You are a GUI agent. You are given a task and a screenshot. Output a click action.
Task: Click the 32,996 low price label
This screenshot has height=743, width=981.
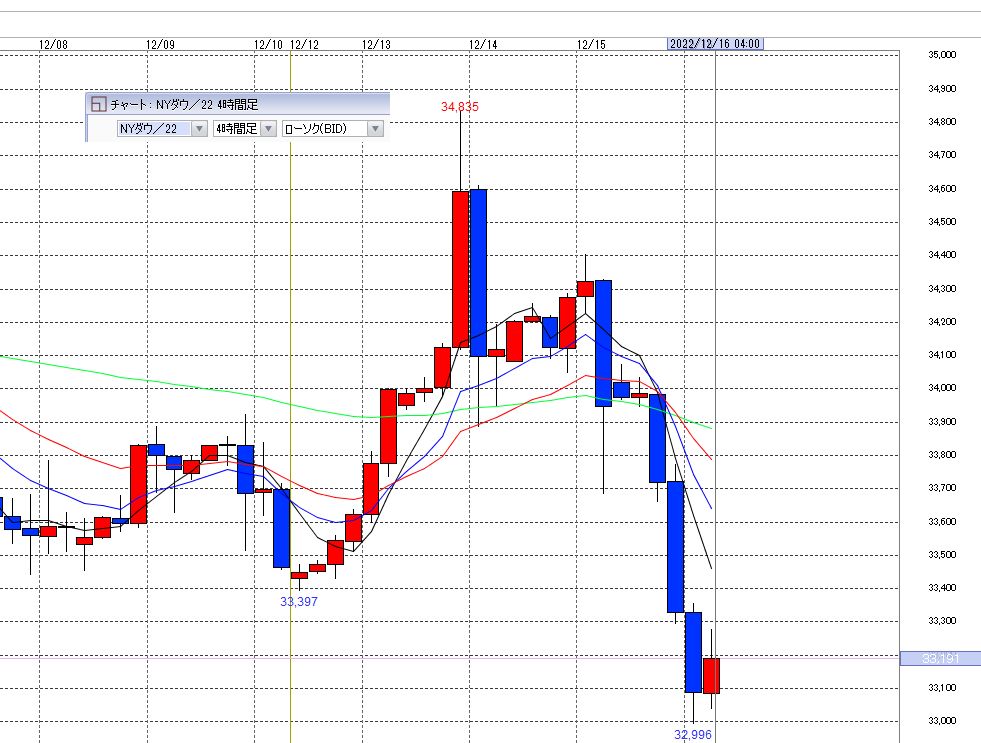click(693, 735)
